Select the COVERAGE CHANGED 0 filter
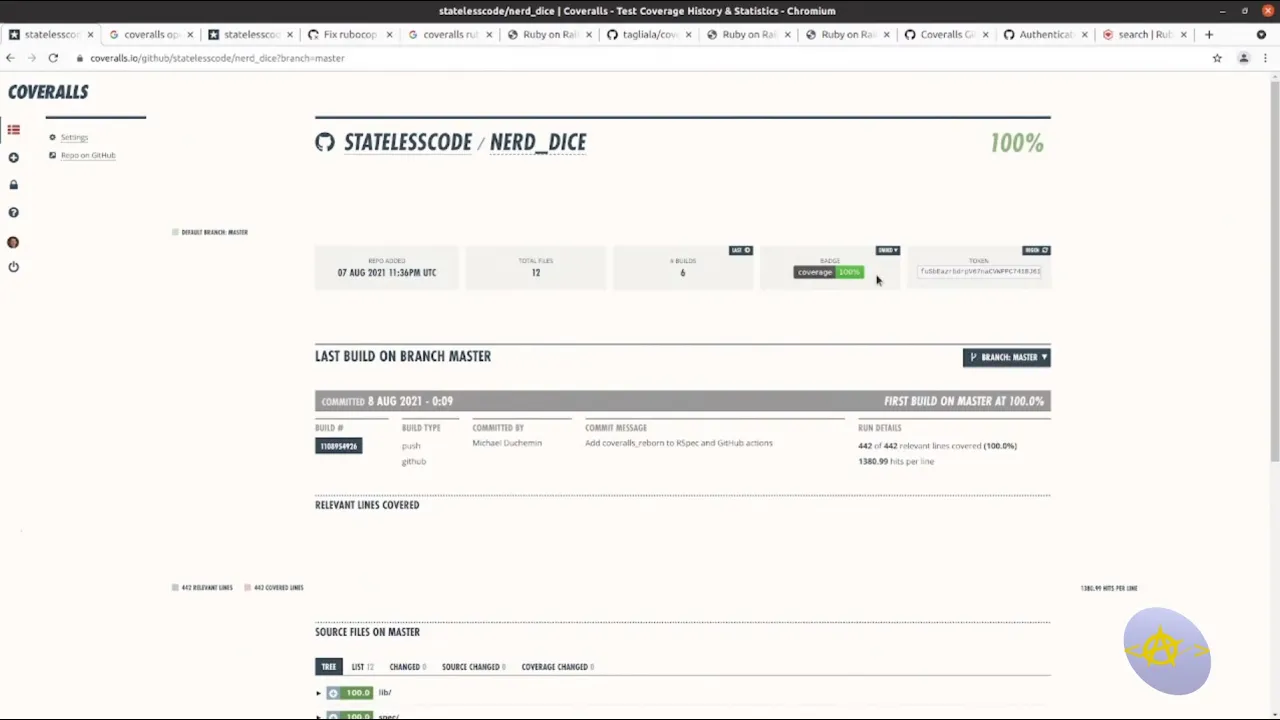The image size is (1280, 720). coord(557,667)
